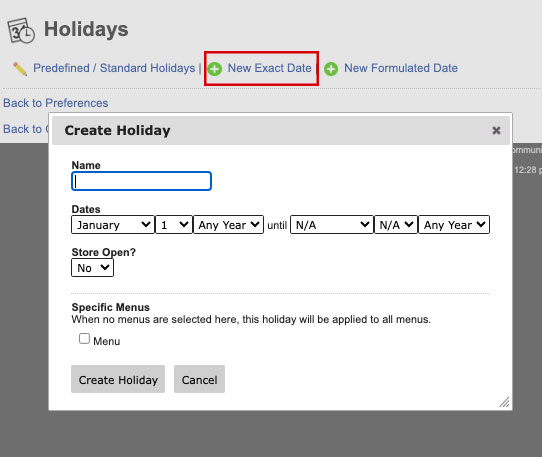This screenshot has height=457, width=542.
Task: Open the start day dropdown showing 1
Action: click(174, 225)
